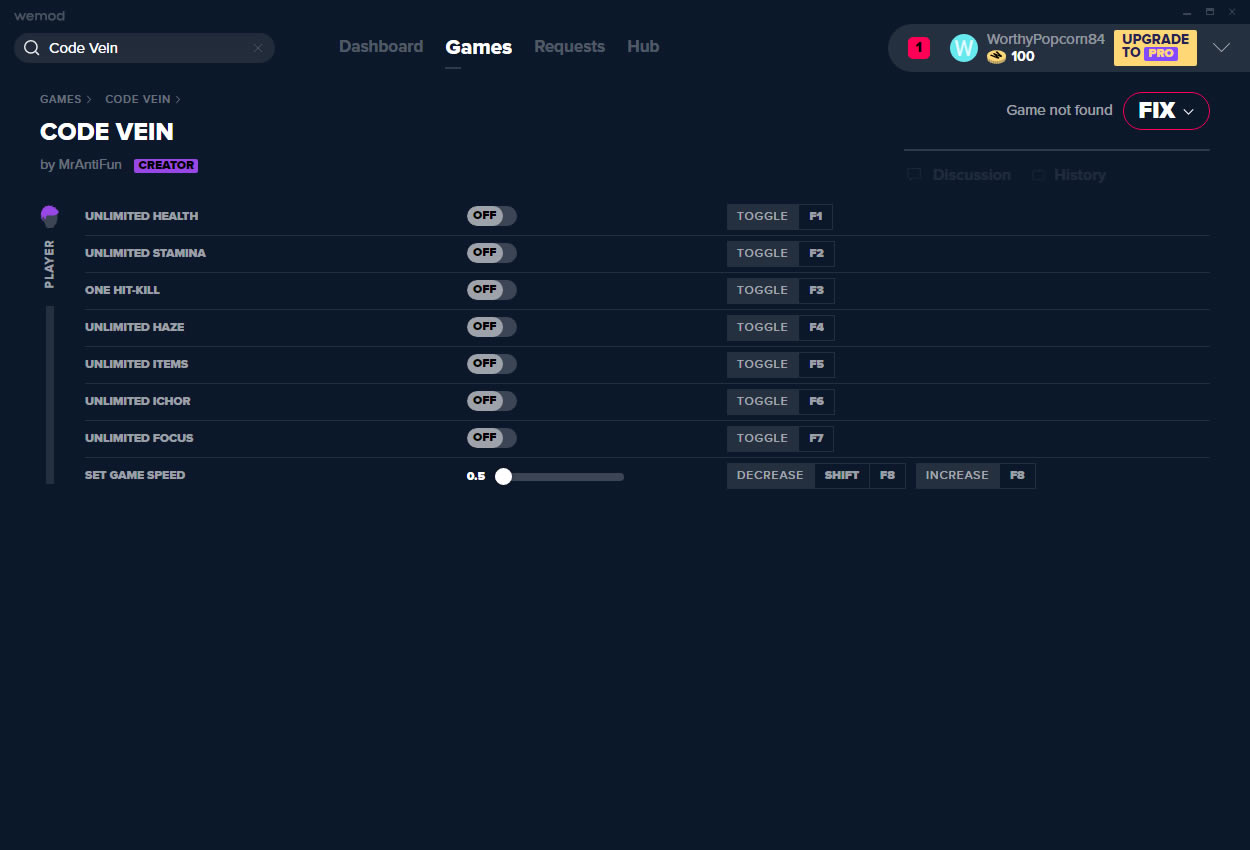Click F8 key for Increase game speed
Image resolution: width=1250 pixels, height=850 pixels.
tap(1017, 476)
